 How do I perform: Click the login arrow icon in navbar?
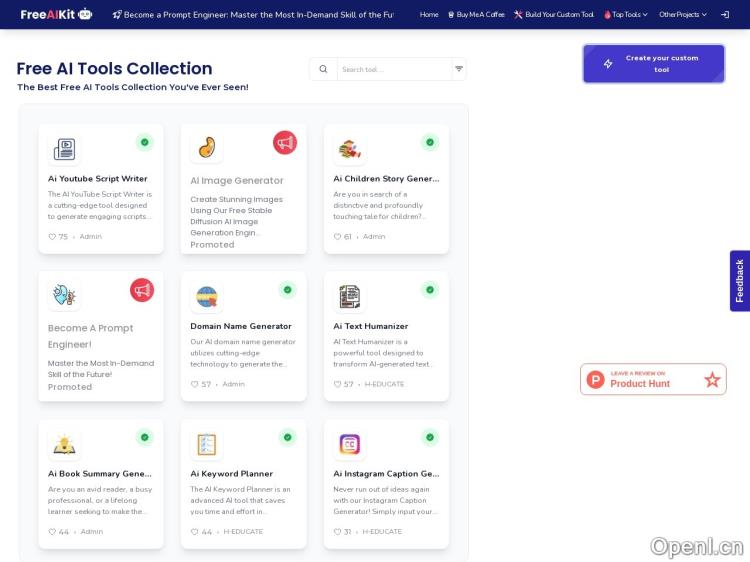[724, 15]
